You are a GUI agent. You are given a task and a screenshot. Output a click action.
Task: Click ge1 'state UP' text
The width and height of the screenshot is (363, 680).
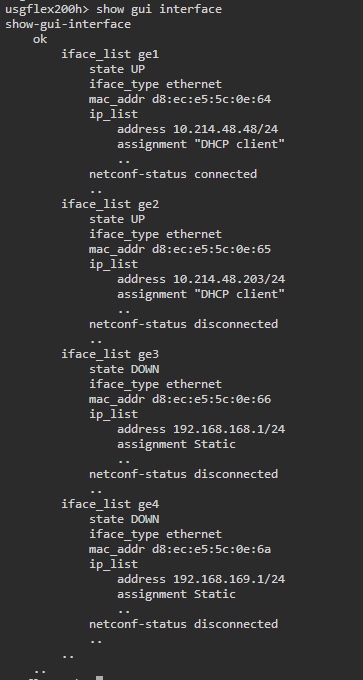[x=117, y=69]
